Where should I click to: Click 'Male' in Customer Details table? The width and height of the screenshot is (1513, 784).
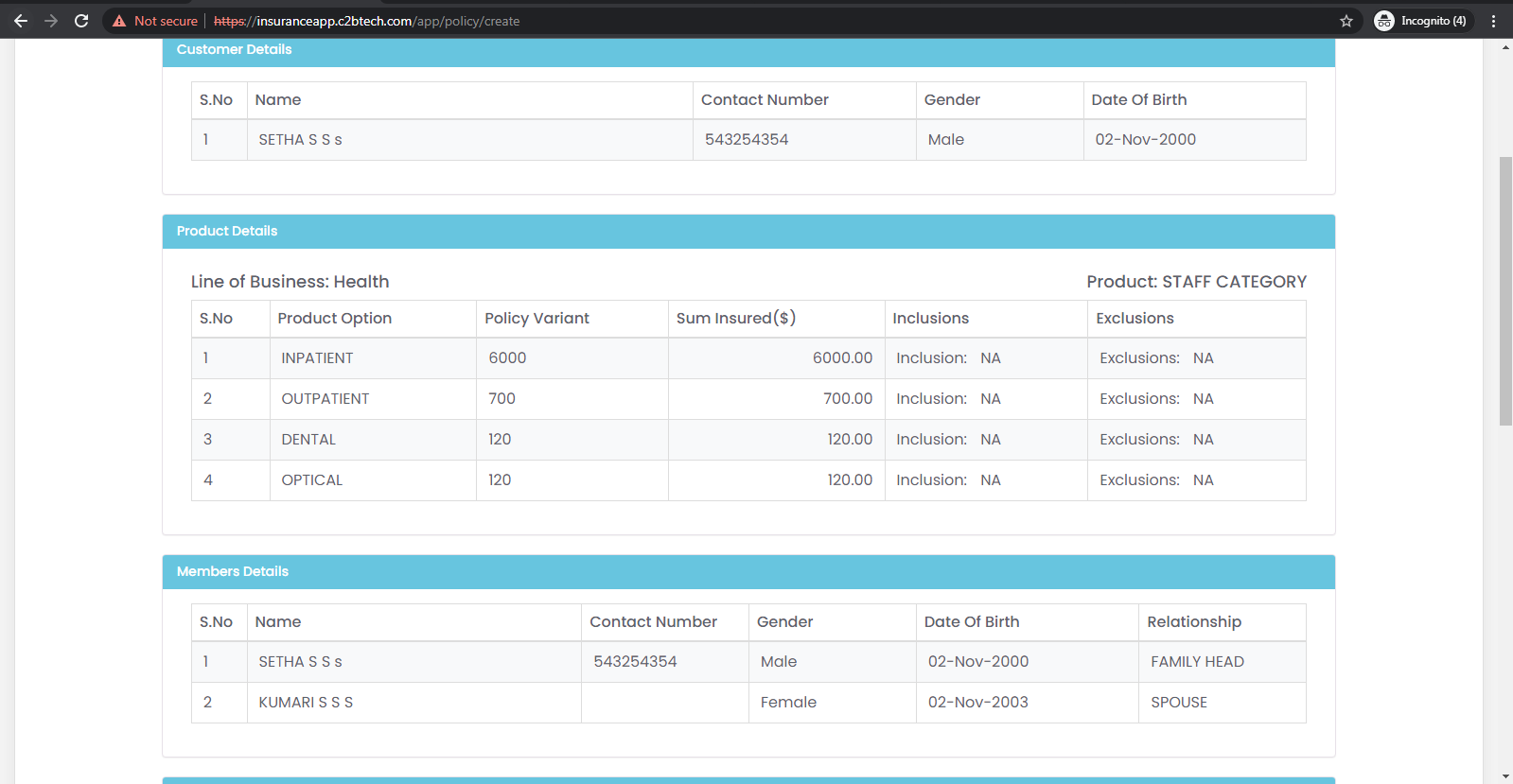[x=945, y=140]
